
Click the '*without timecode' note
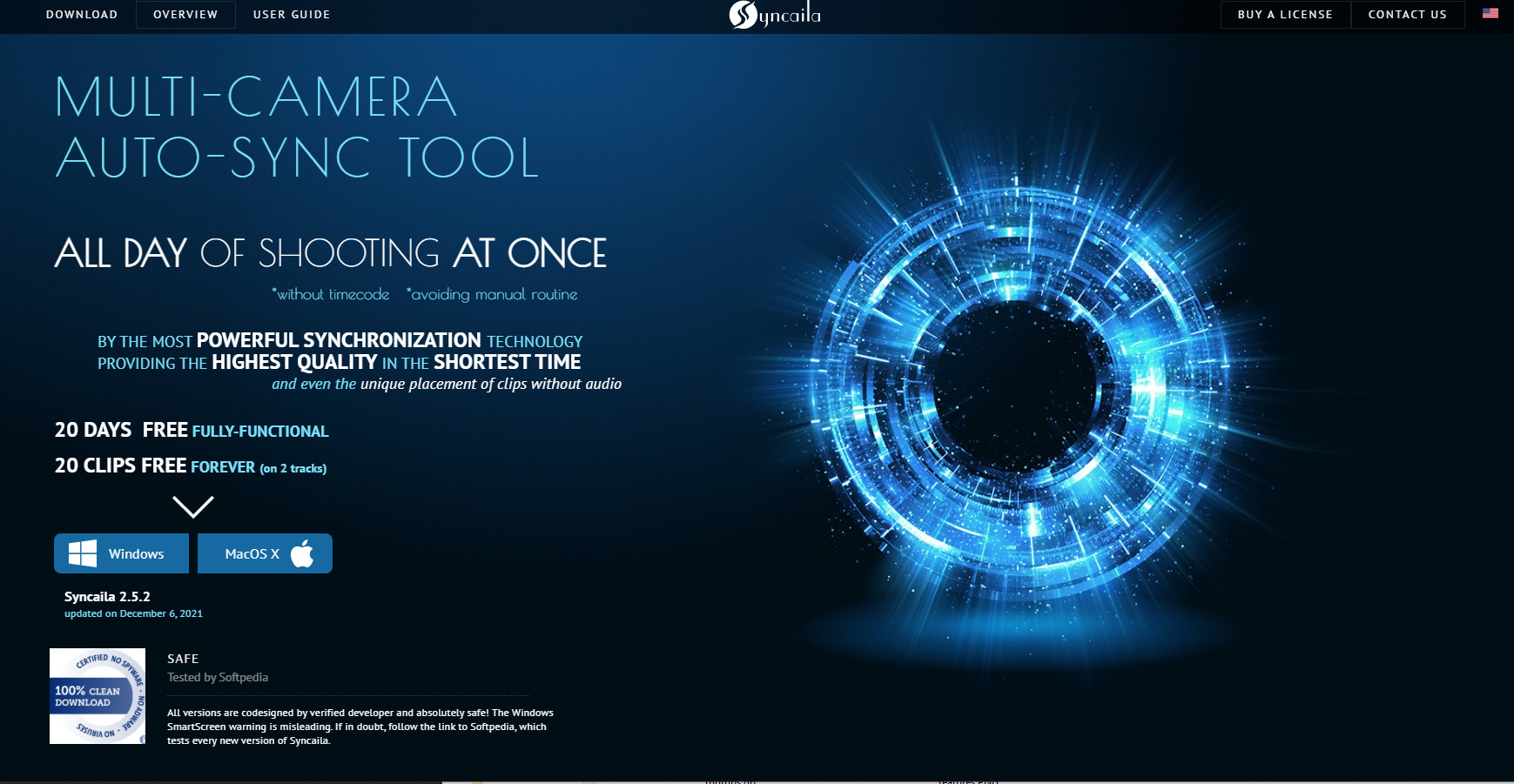point(331,294)
